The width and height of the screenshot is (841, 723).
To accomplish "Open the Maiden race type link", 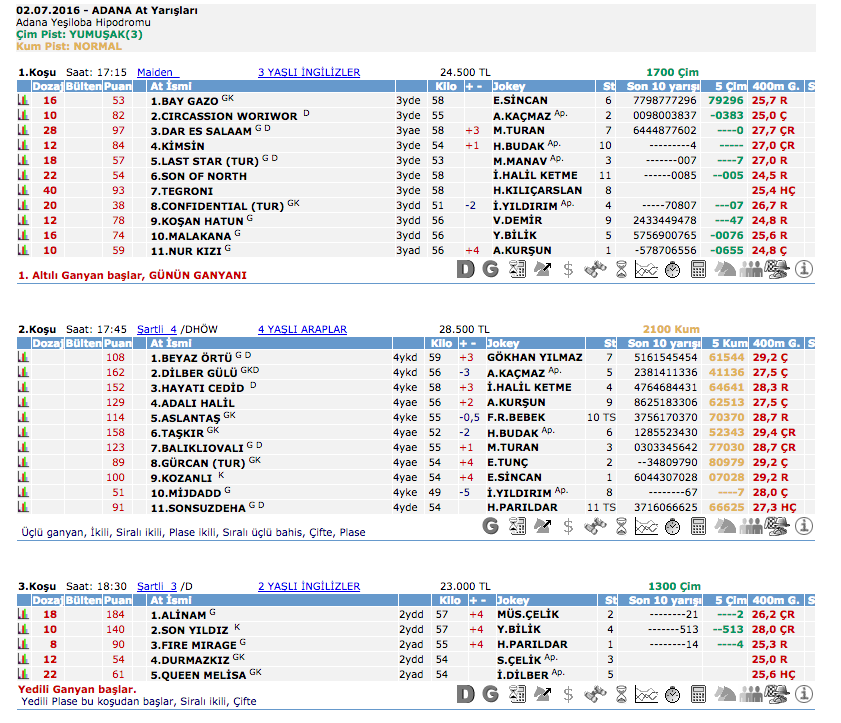I will (156, 73).
